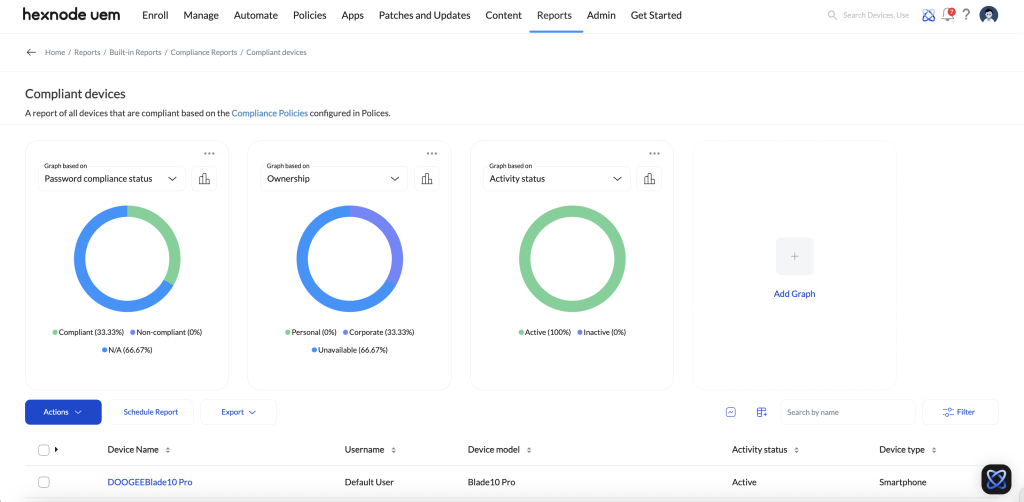Screen dimensions: 1024x502
Task: Click the help question mark icon
Action: coord(967,15)
